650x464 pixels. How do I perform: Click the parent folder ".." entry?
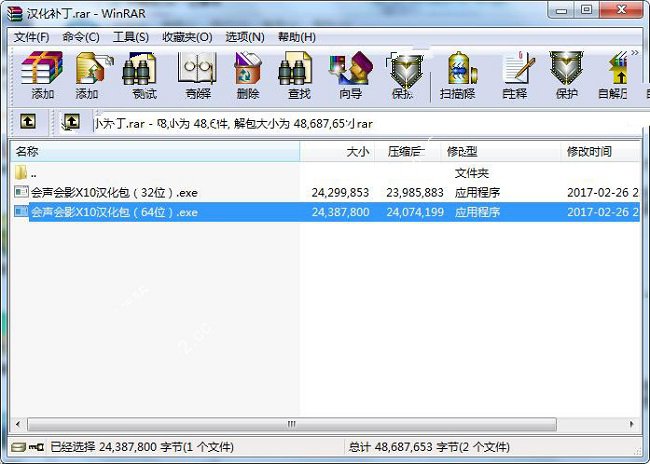34,173
